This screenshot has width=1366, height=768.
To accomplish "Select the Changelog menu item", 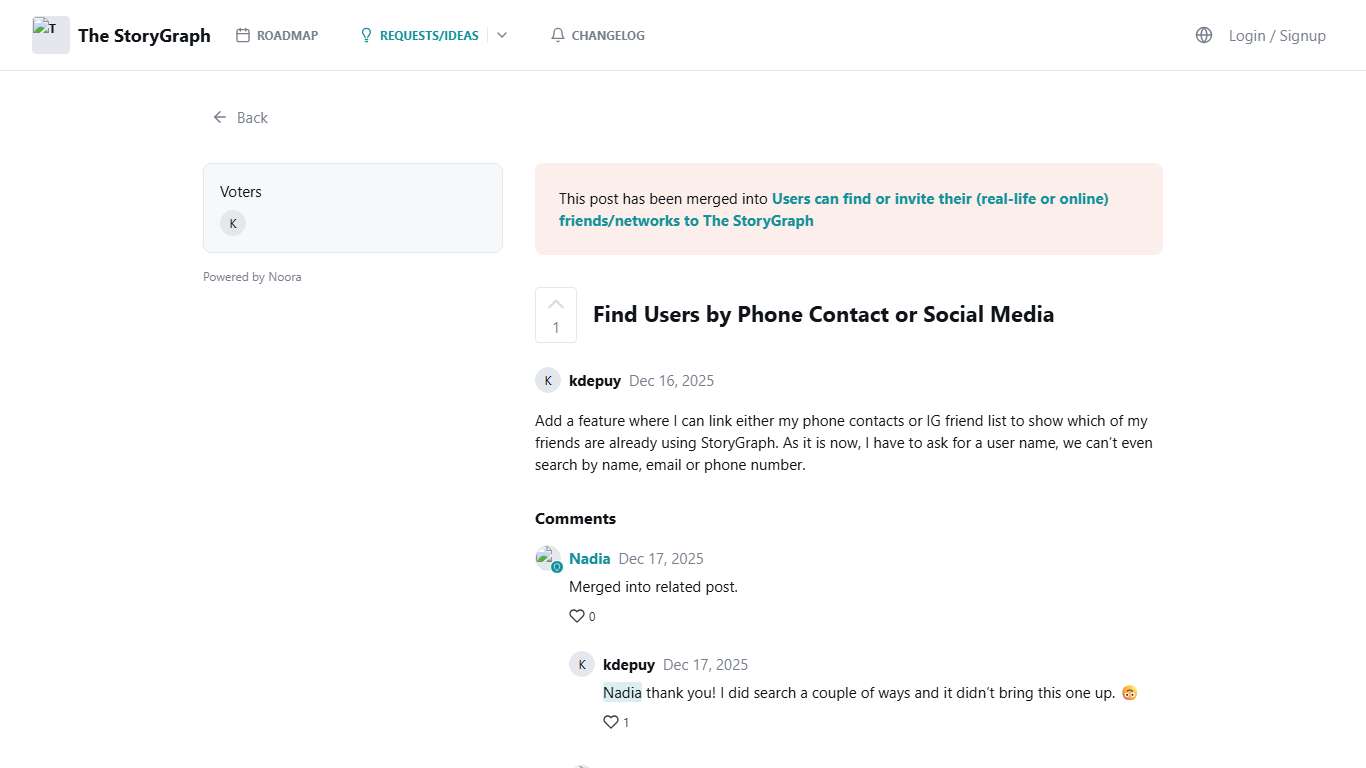I will tap(608, 34).
